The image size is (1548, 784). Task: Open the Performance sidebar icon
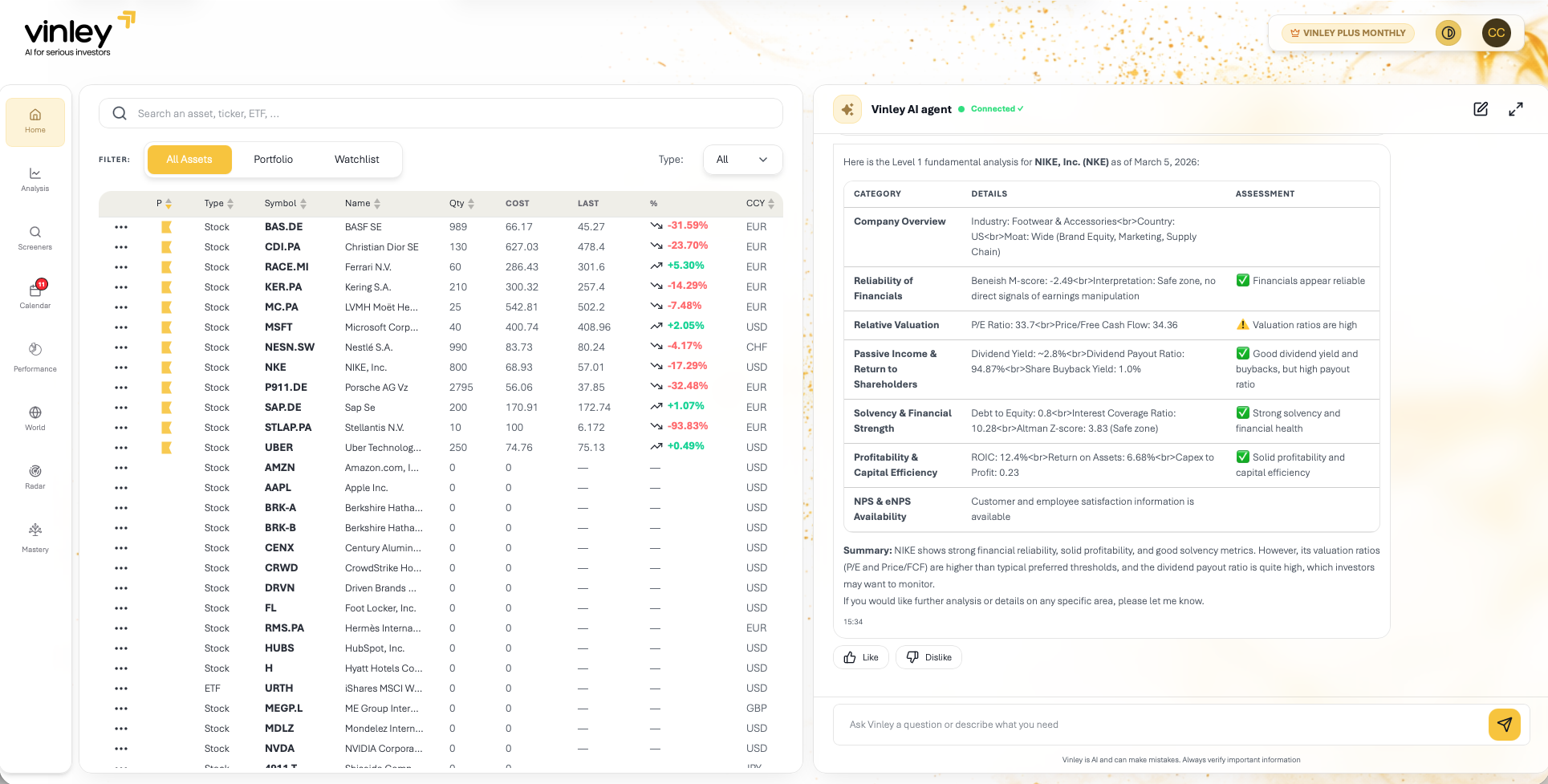(35, 357)
